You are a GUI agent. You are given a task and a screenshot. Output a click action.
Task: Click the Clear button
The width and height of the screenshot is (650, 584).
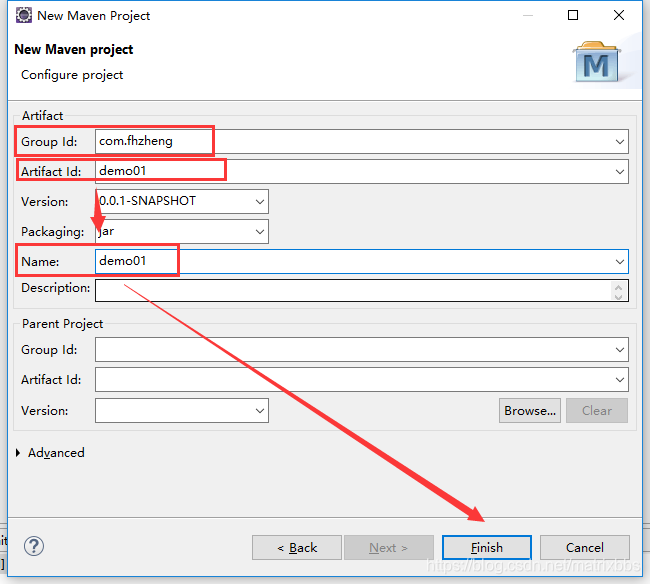point(597,411)
